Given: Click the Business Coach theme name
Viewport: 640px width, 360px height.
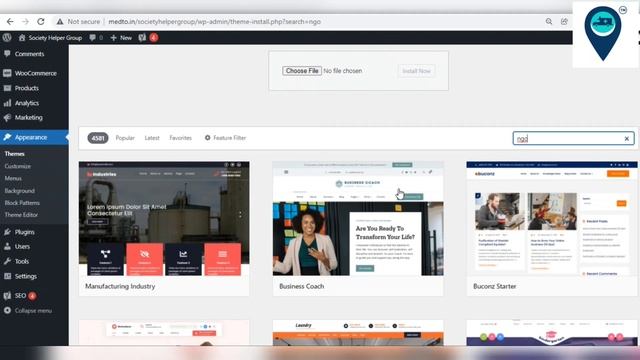Looking at the screenshot, I should 302,286.
